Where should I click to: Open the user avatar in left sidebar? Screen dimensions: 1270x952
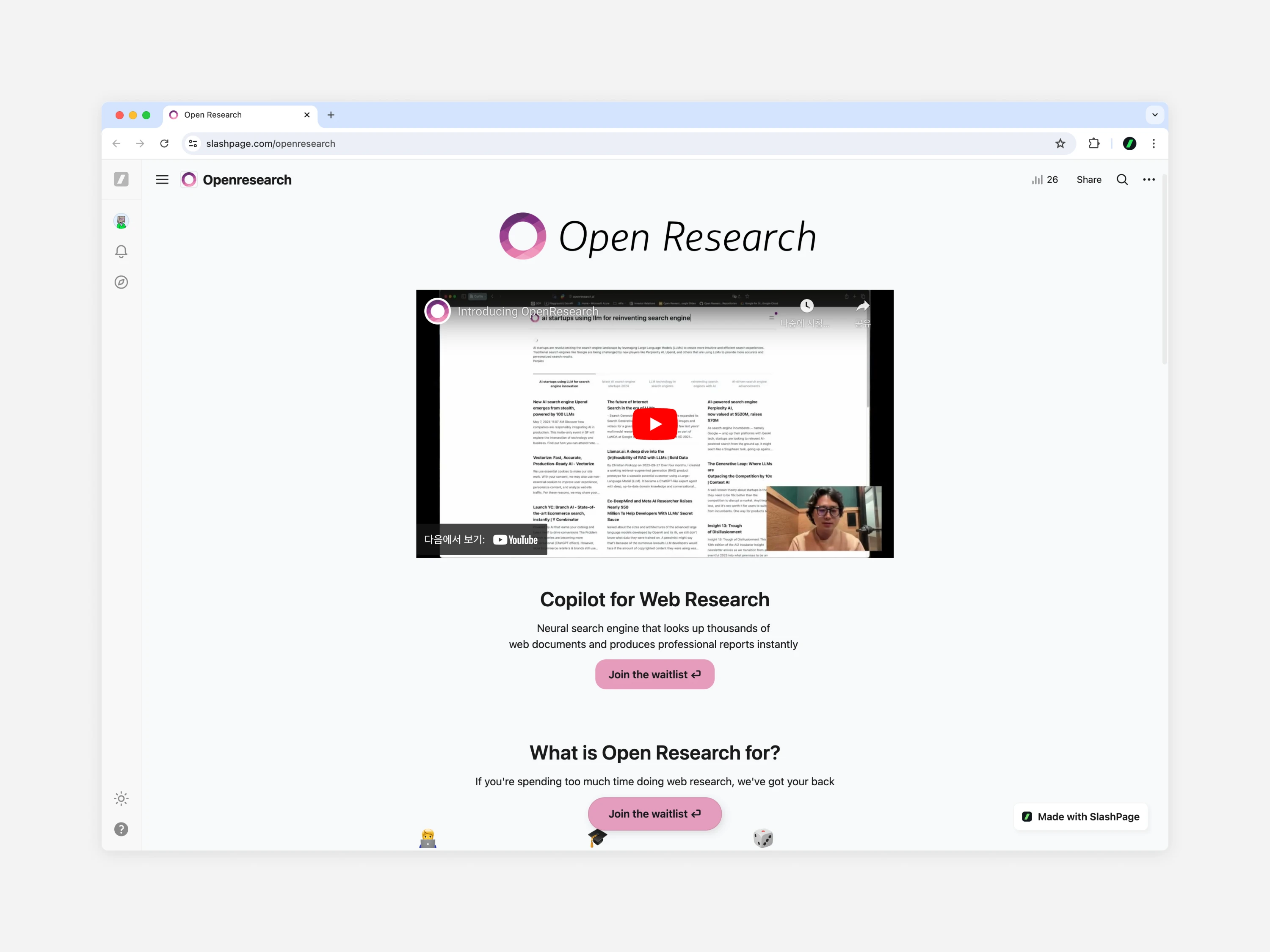[x=121, y=221]
